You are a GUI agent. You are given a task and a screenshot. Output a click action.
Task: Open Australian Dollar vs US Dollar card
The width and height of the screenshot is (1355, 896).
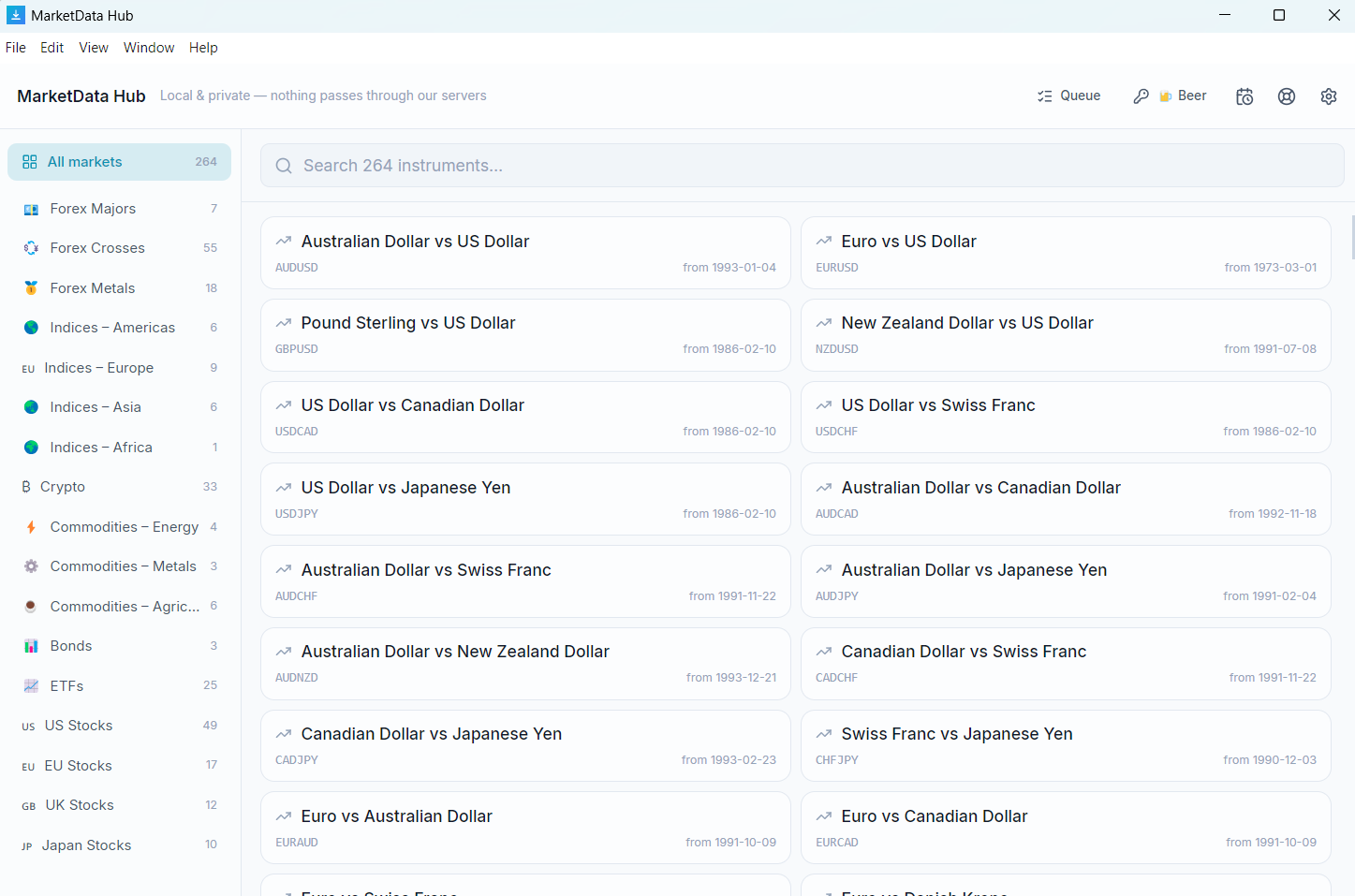click(525, 253)
